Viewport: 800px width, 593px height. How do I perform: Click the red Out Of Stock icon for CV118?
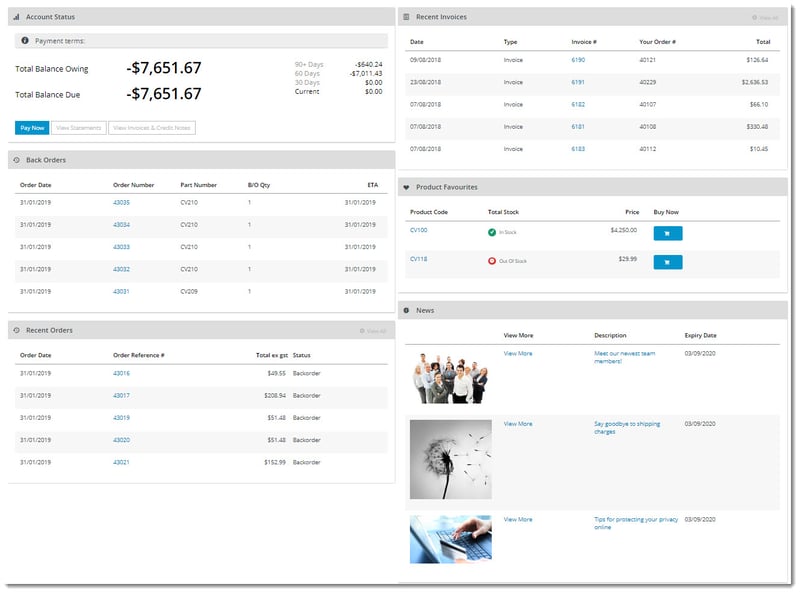coord(492,261)
